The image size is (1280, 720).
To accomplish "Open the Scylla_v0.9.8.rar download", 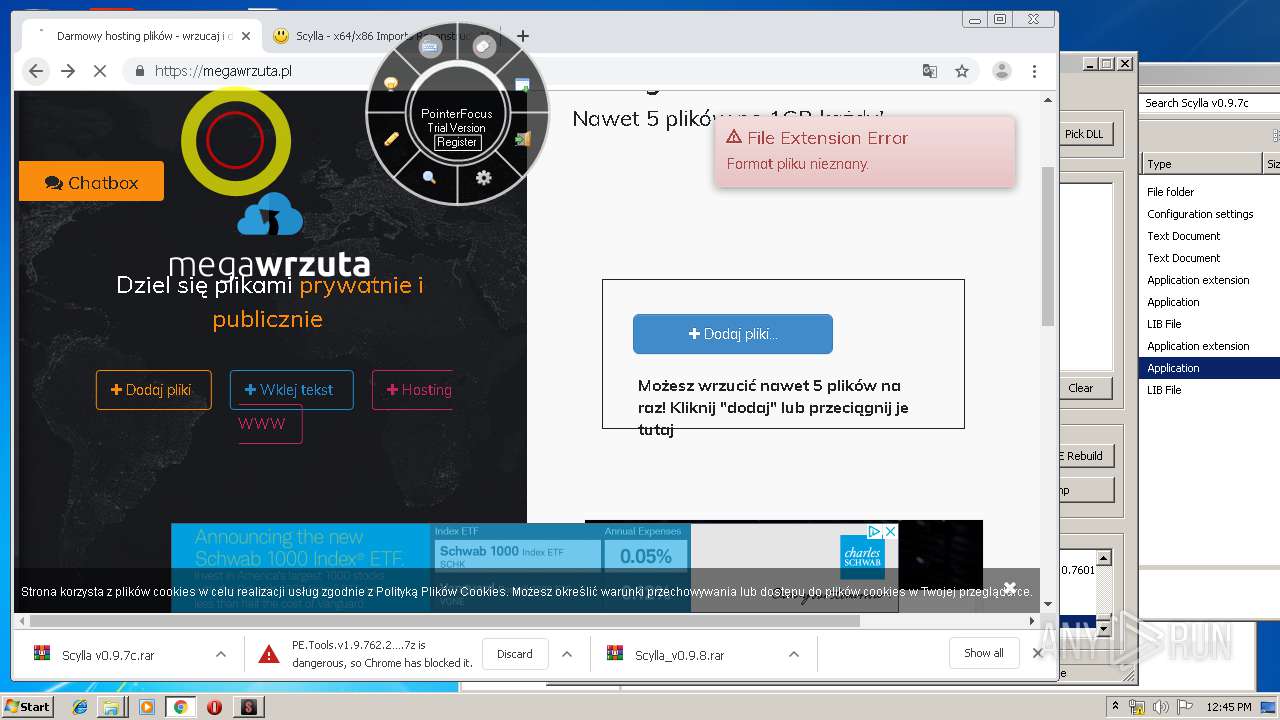I will pos(679,655).
